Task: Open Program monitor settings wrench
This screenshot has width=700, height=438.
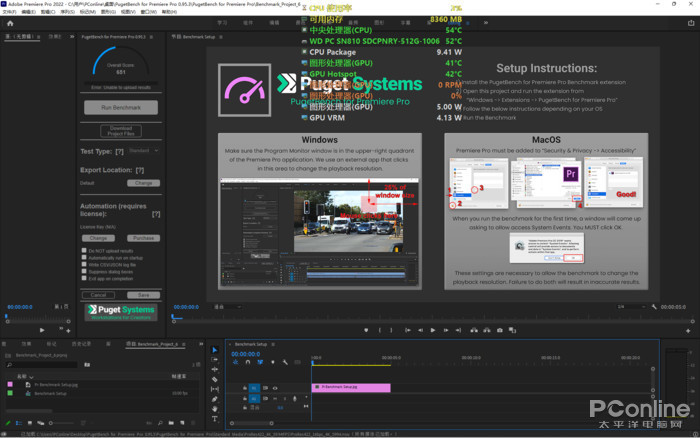Action: 654,307
